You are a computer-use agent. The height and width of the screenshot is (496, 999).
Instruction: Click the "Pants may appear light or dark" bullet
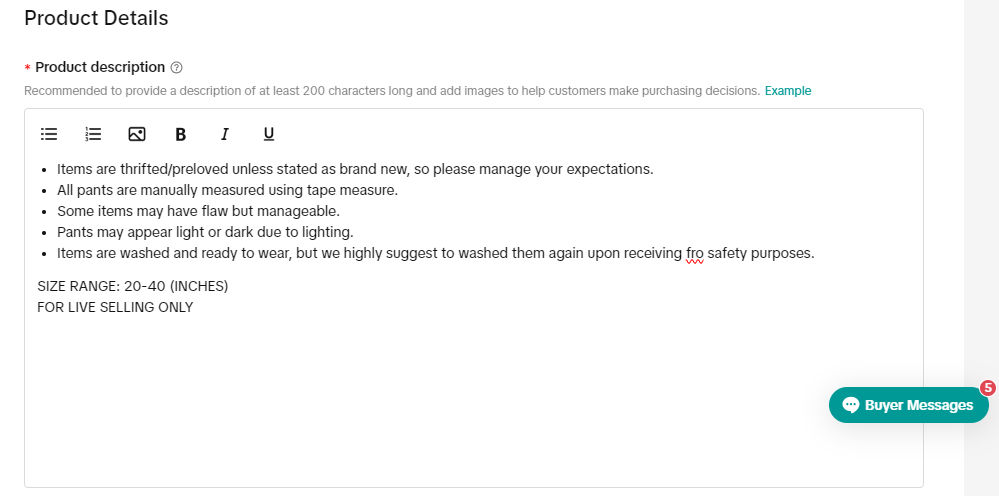[x=205, y=232]
